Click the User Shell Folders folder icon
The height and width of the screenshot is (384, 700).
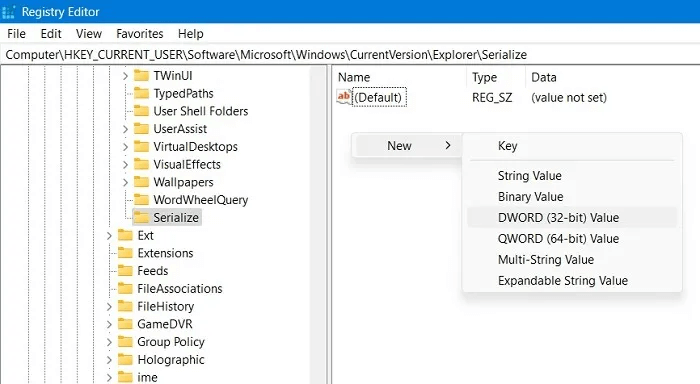click(141, 111)
